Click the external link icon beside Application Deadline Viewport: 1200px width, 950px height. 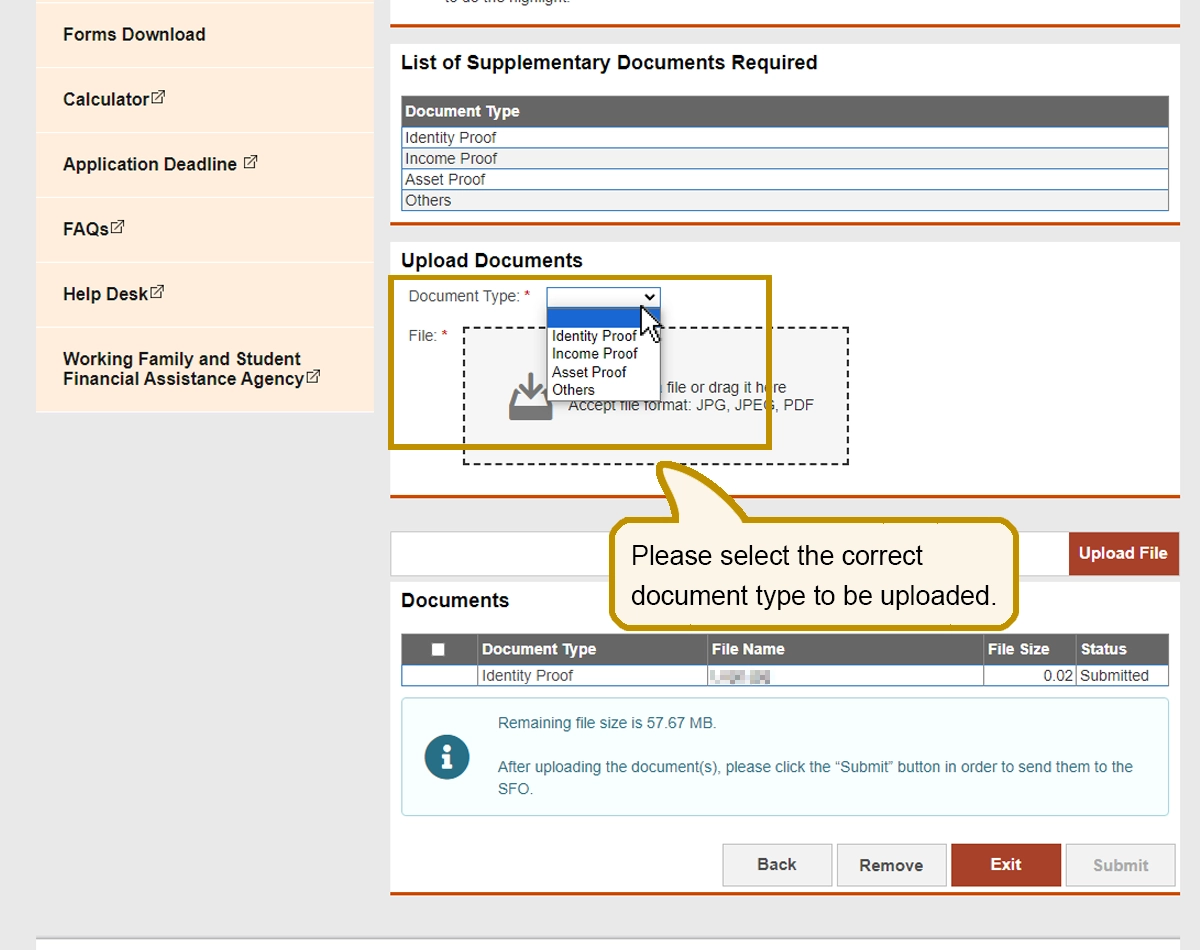pyautogui.click(x=250, y=162)
